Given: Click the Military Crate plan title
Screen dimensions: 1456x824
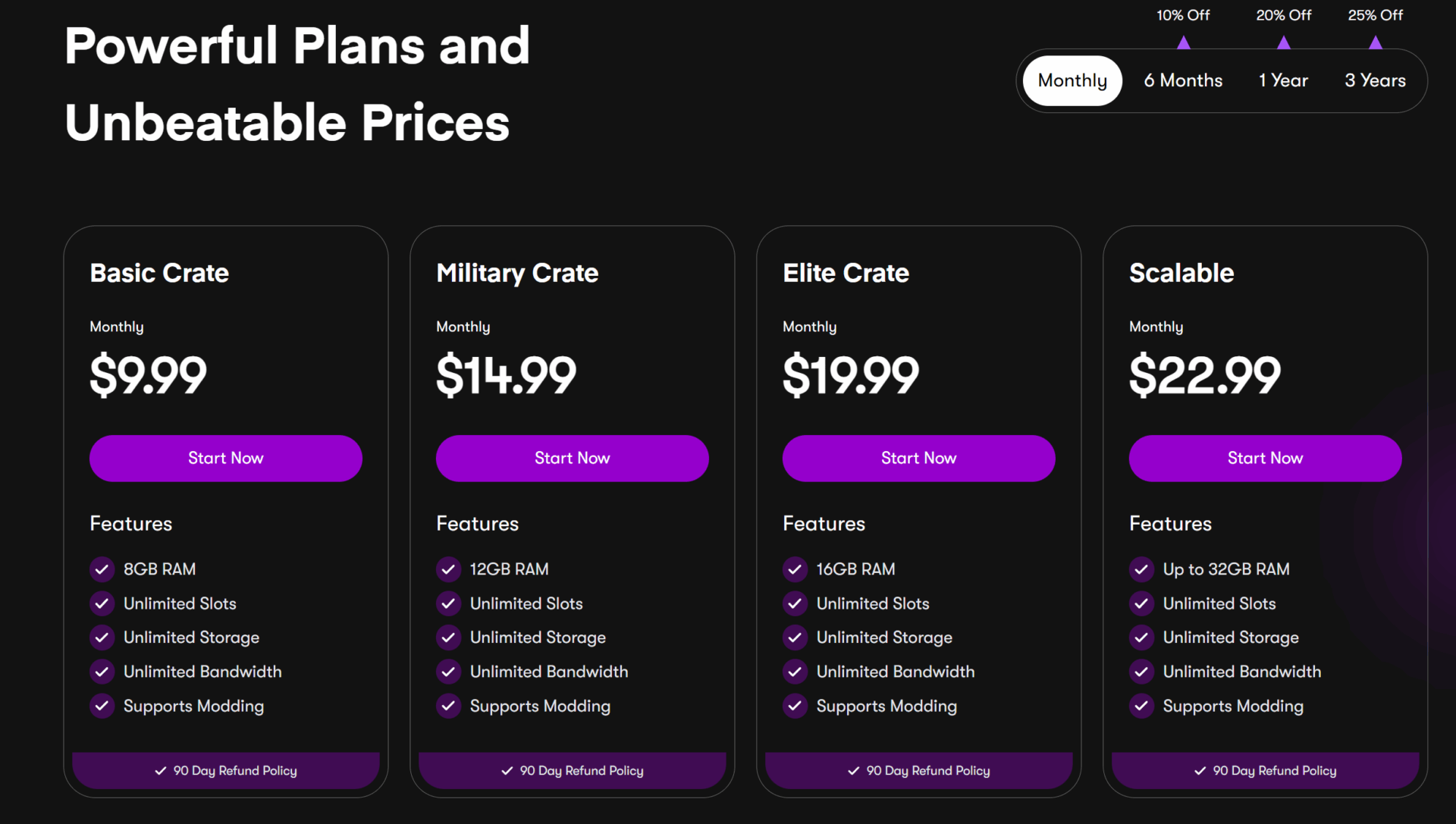Looking at the screenshot, I should pos(517,273).
